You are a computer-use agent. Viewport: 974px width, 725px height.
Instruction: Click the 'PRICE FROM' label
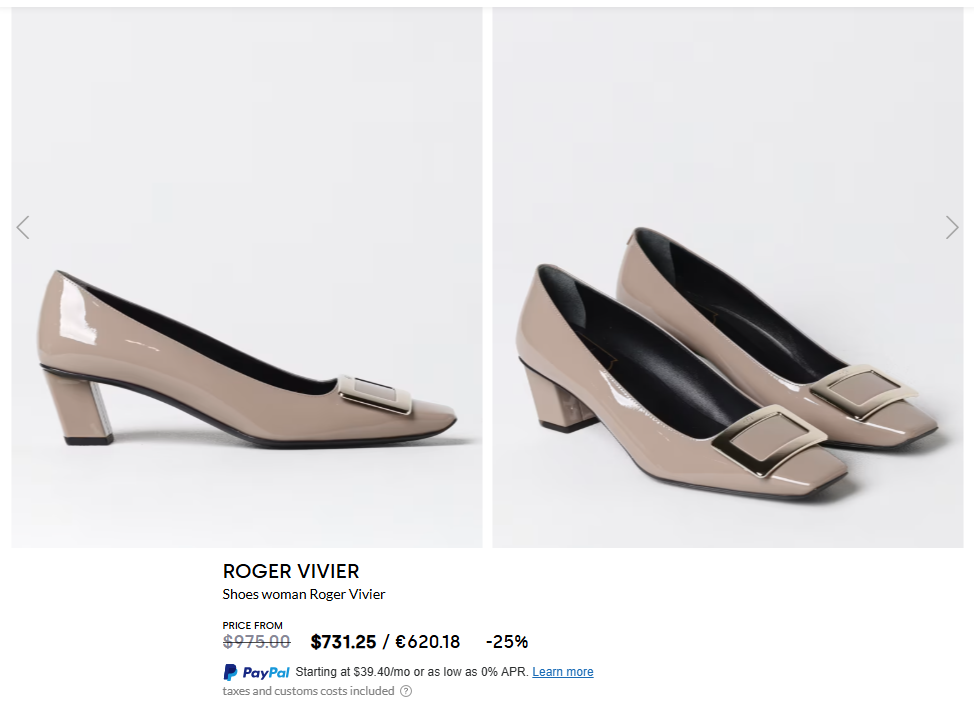tap(253, 626)
